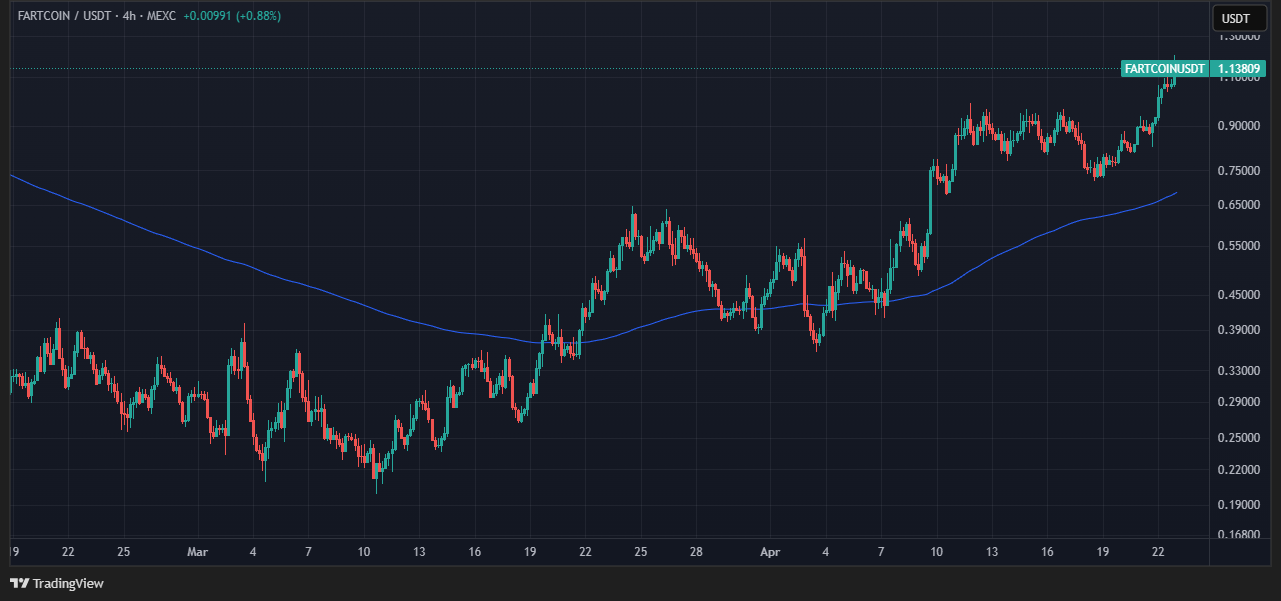Select the 0.33000 price scale value
1281x601 pixels.
coord(1241,371)
